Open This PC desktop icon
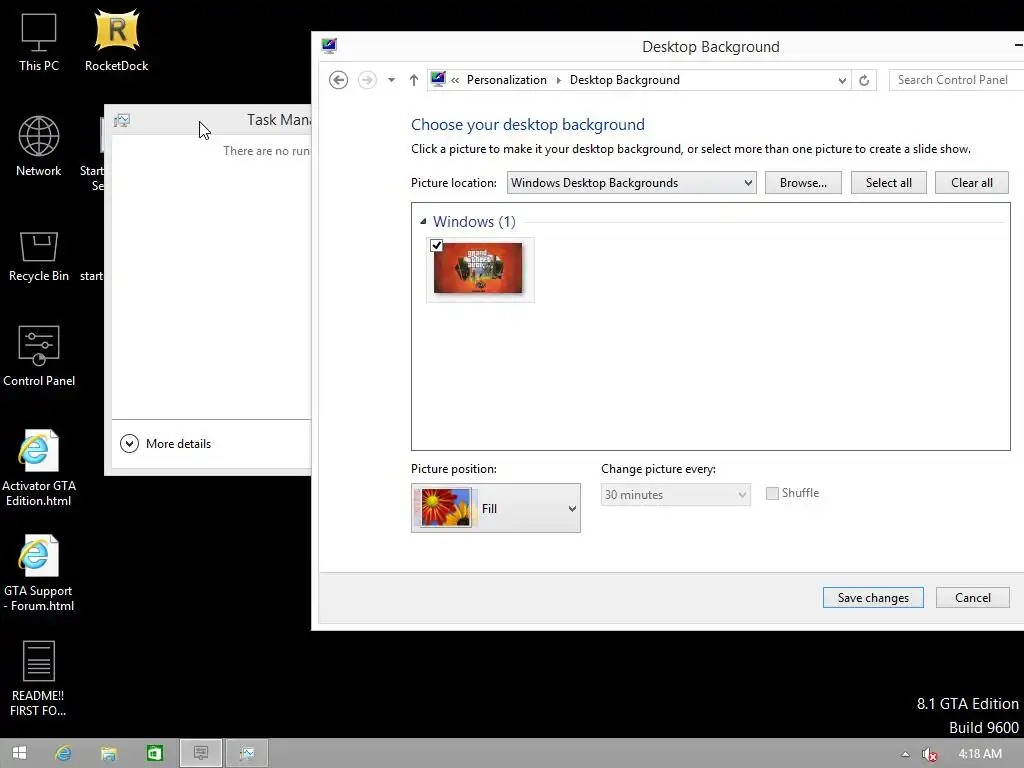The image size is (1024, 768). point(39,42)
